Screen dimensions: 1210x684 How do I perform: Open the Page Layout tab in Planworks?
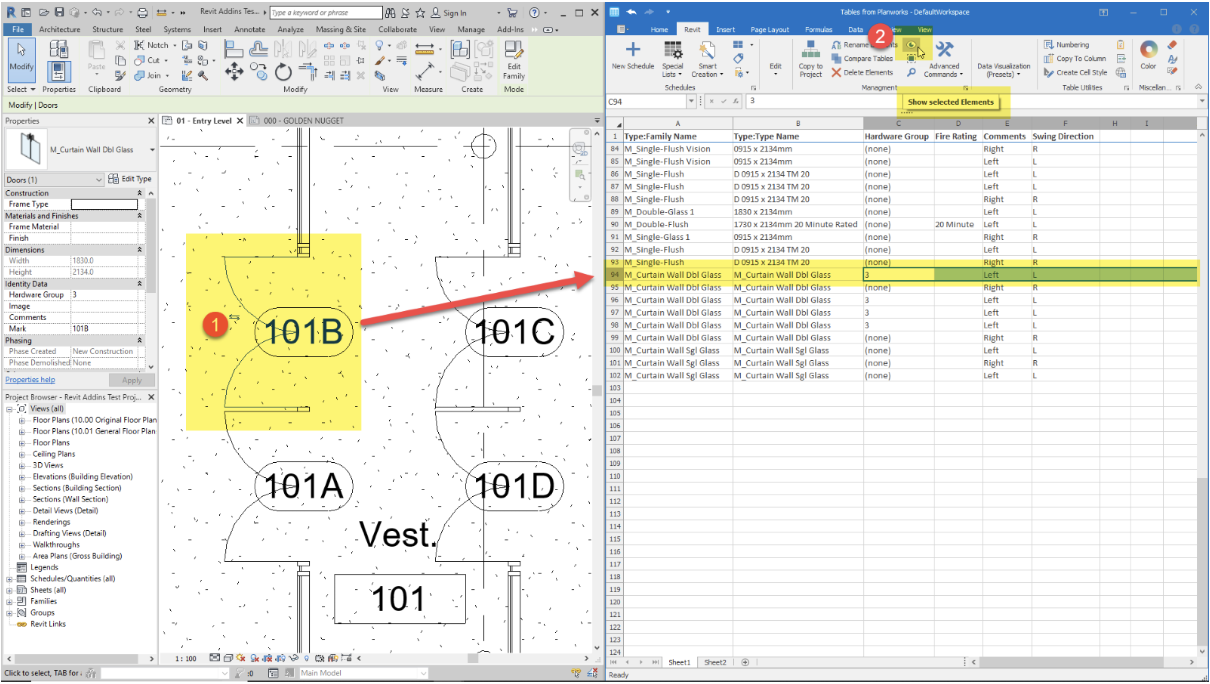[770, 30]
